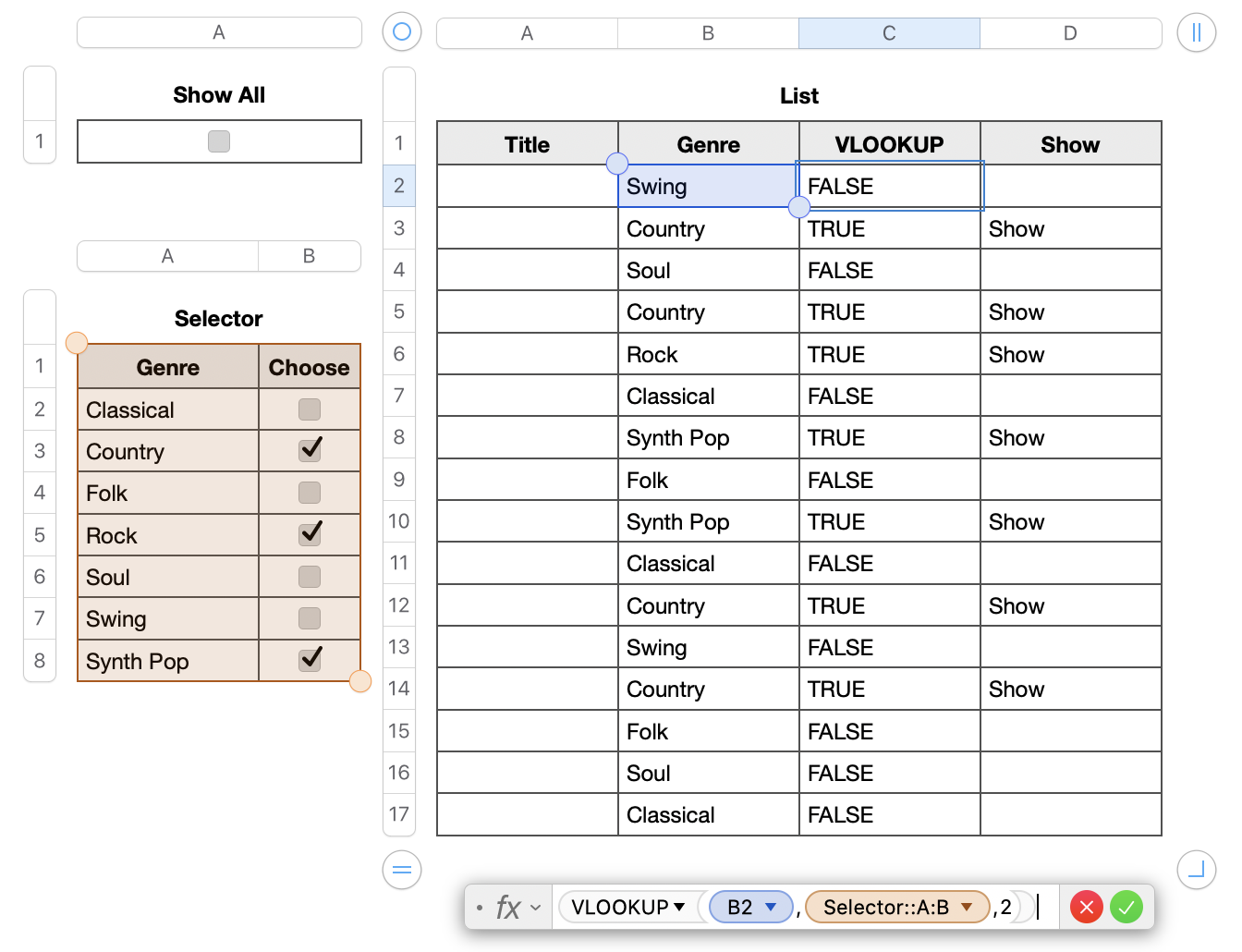Click the List table title

799,96
